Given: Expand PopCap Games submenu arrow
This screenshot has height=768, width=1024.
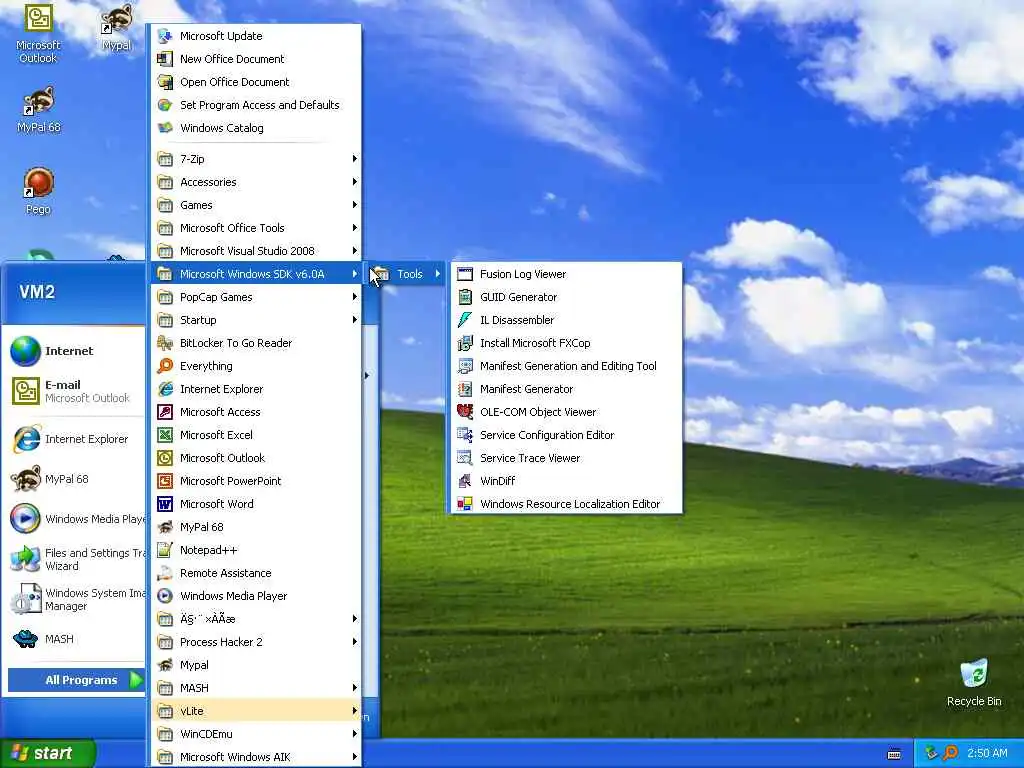Looking at the screenshot, I should coord(355,297).
